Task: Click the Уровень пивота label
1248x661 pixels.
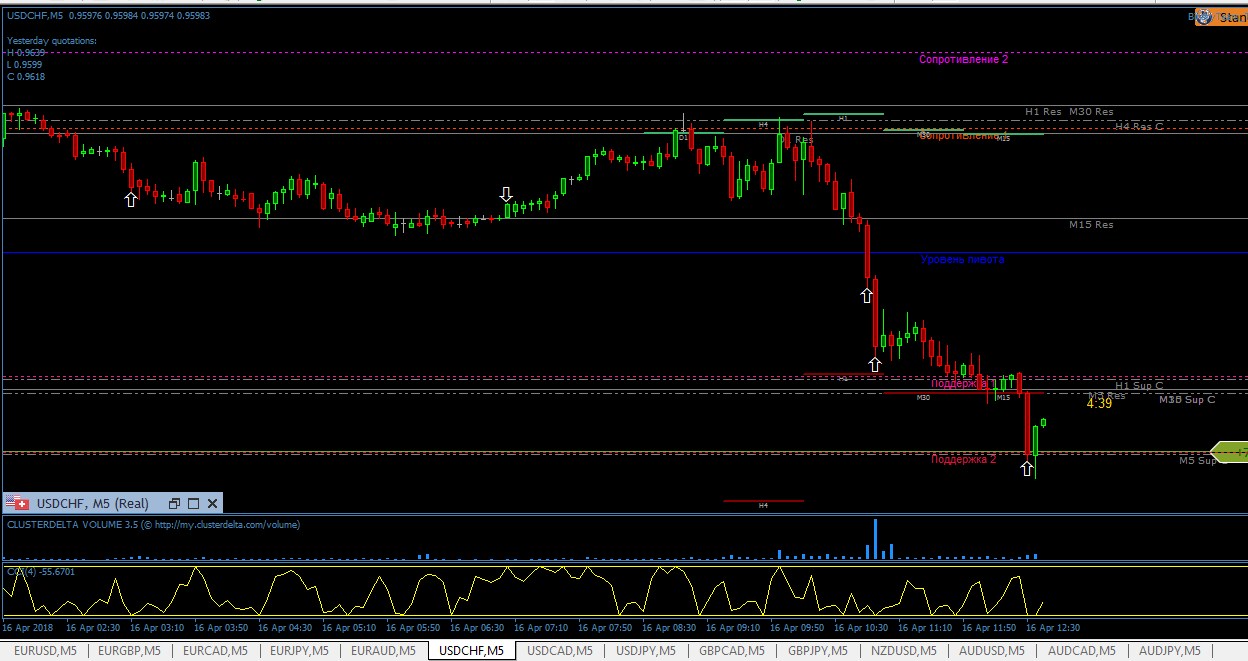Action: [962, 260]
